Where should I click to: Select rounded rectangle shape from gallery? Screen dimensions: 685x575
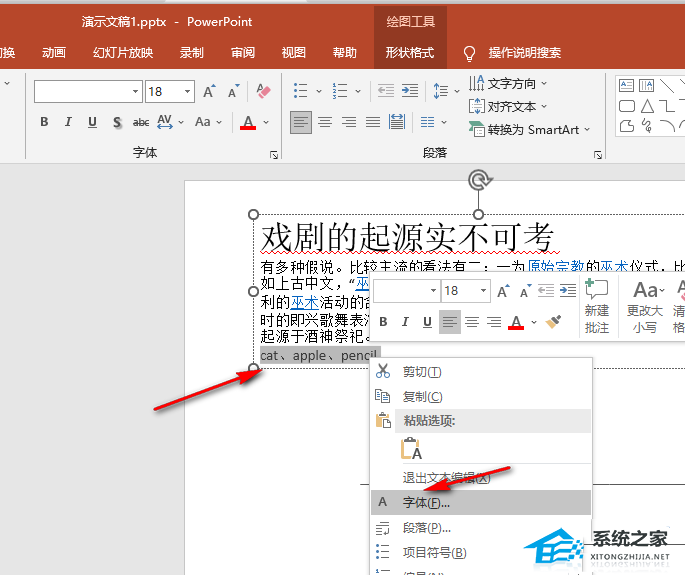[x=626, y=106]
